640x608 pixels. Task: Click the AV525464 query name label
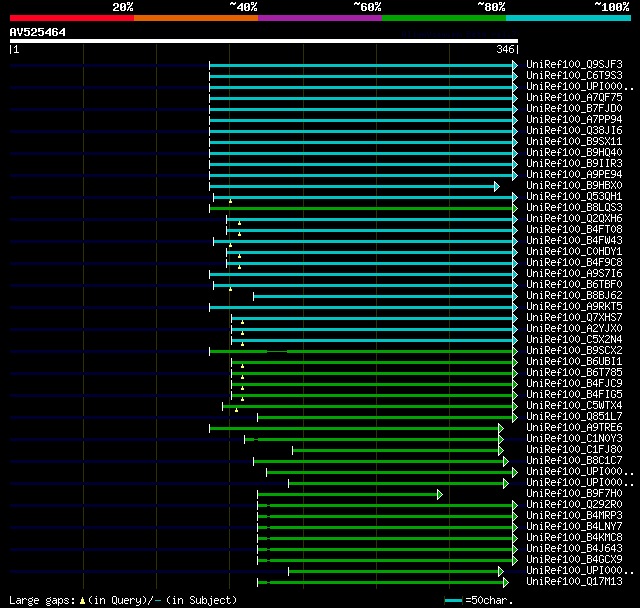38,32
